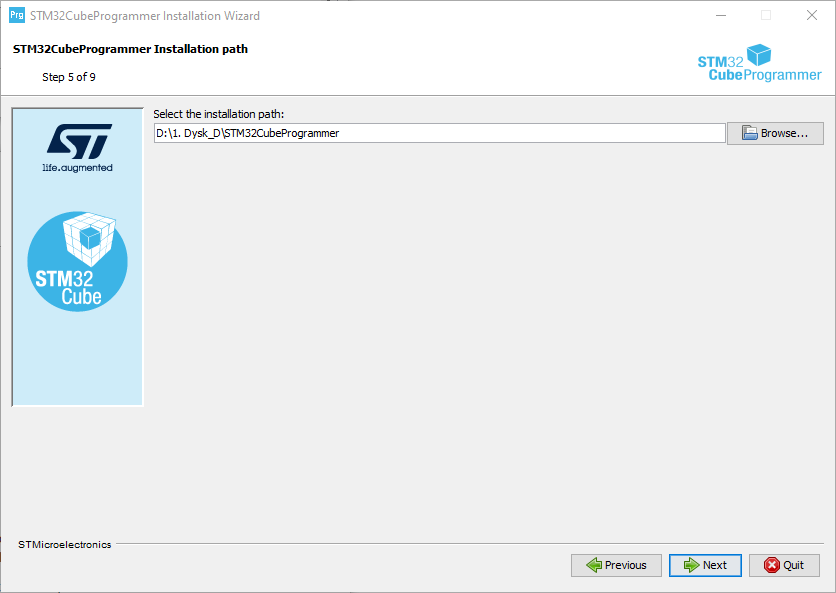836x593 pixels.
Task: Click the round STM32Cube logo
Action: tap(77, 261)
